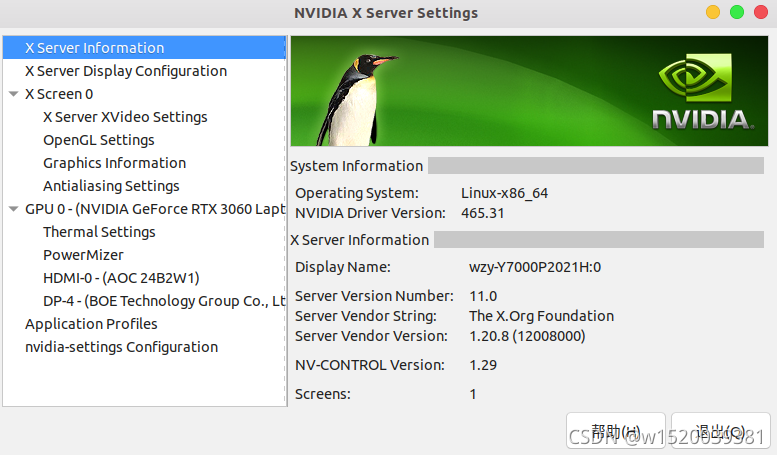The height and width of the screenshot is (455, 777).
Task: Open PowerMizer page
Action: pos(83,255)
